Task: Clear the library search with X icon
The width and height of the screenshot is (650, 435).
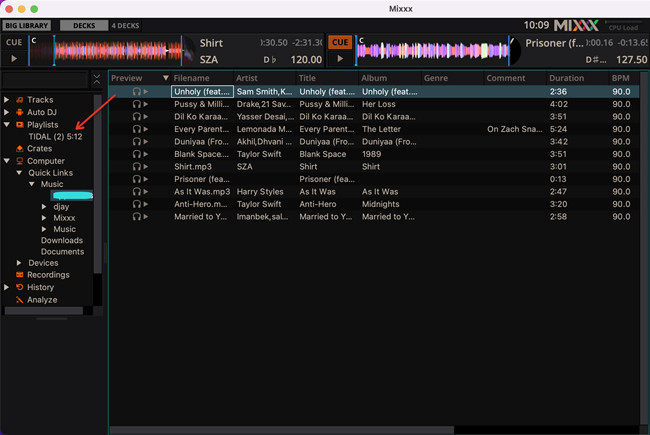Action: pos(97,80)
